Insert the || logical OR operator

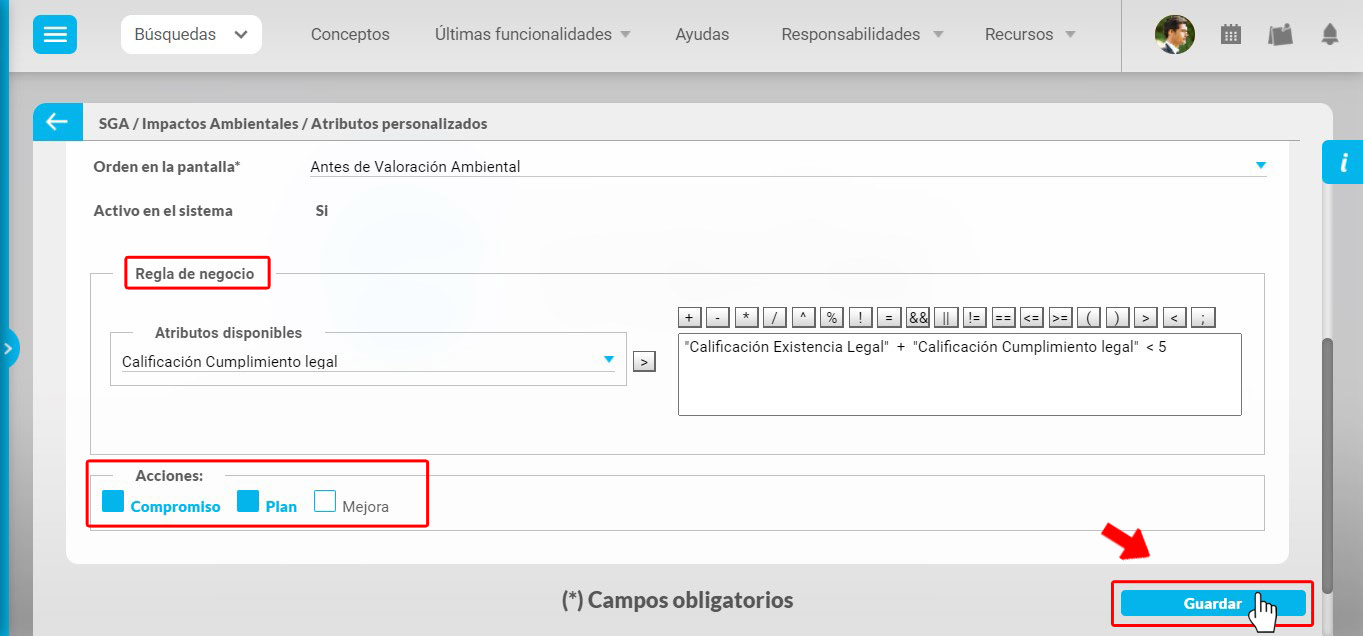(946, 317)
